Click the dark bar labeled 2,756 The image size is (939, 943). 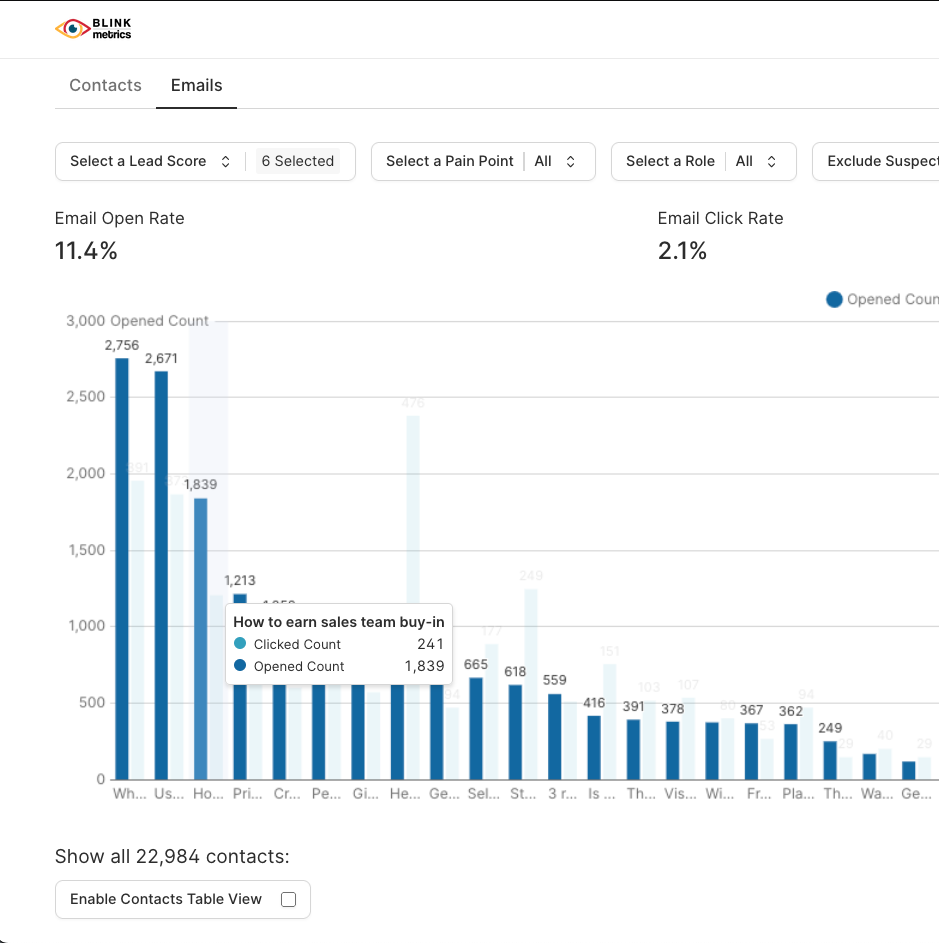pyautogui.click(x=122, y=568)
